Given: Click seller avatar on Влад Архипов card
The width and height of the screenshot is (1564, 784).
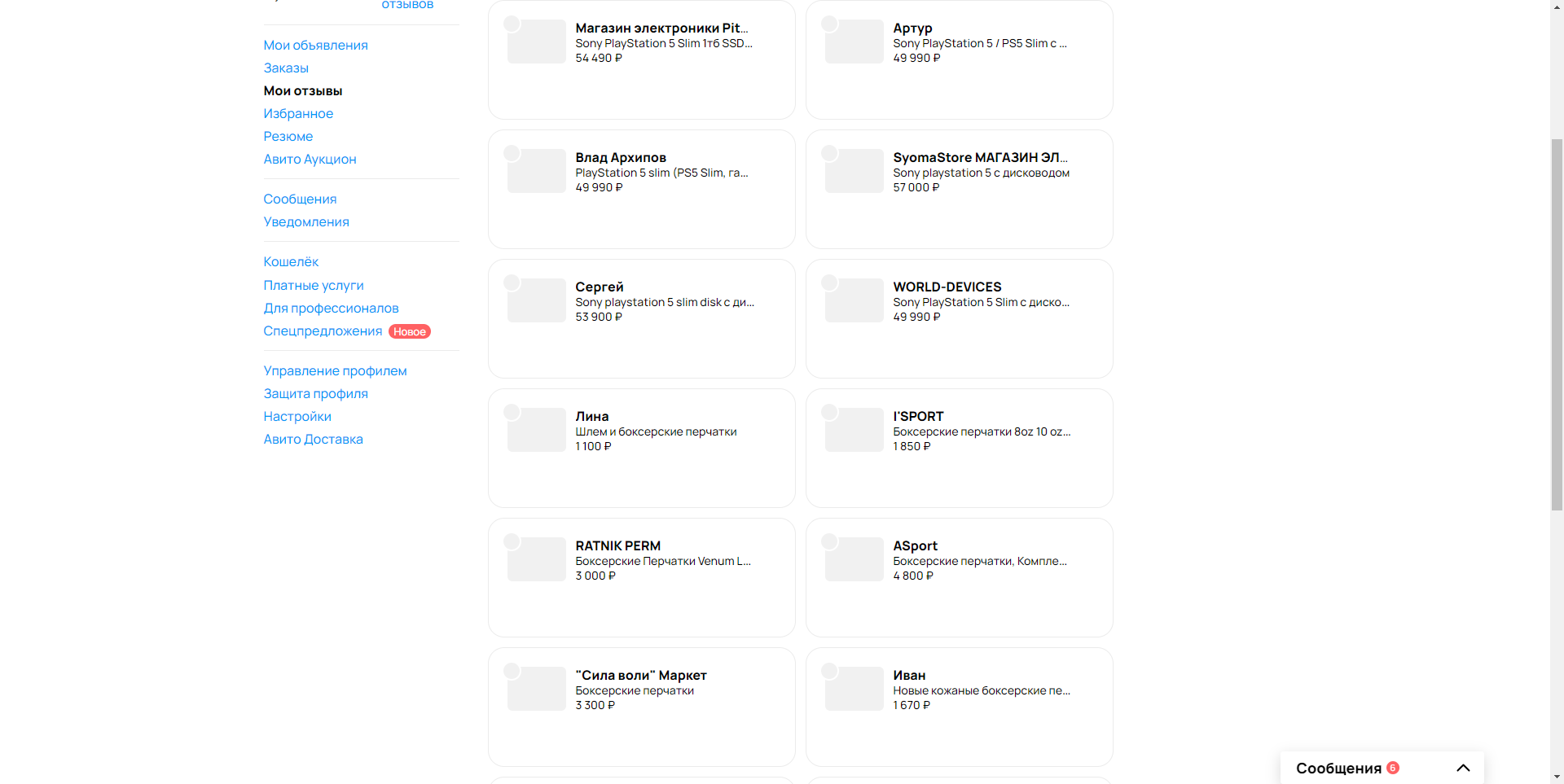Looking at the screenshot, I should [512, 153].
